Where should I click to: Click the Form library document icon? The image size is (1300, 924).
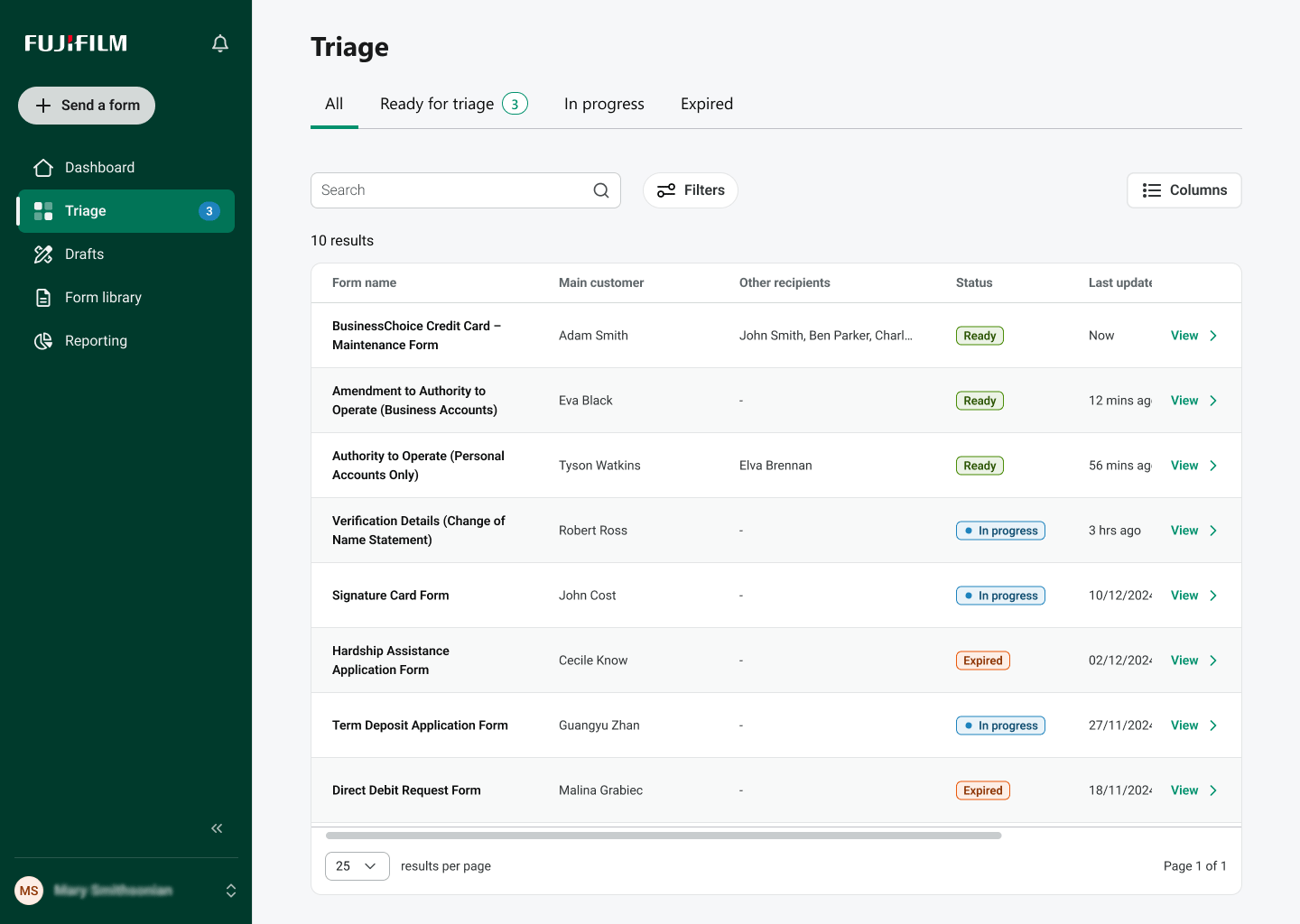point(42,297)
